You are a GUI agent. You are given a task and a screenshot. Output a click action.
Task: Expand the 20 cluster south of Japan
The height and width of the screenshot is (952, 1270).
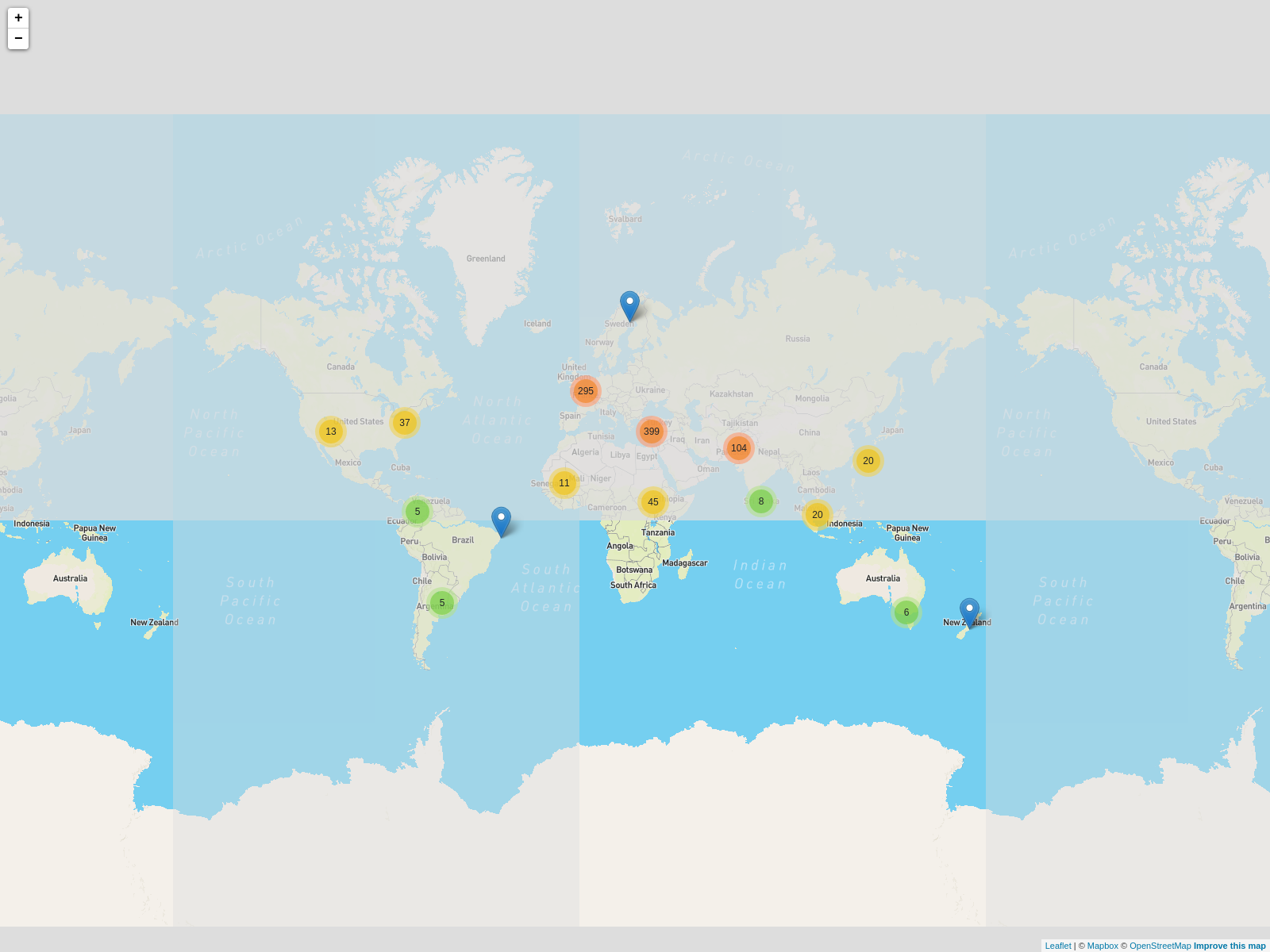(x=868, y=461)
